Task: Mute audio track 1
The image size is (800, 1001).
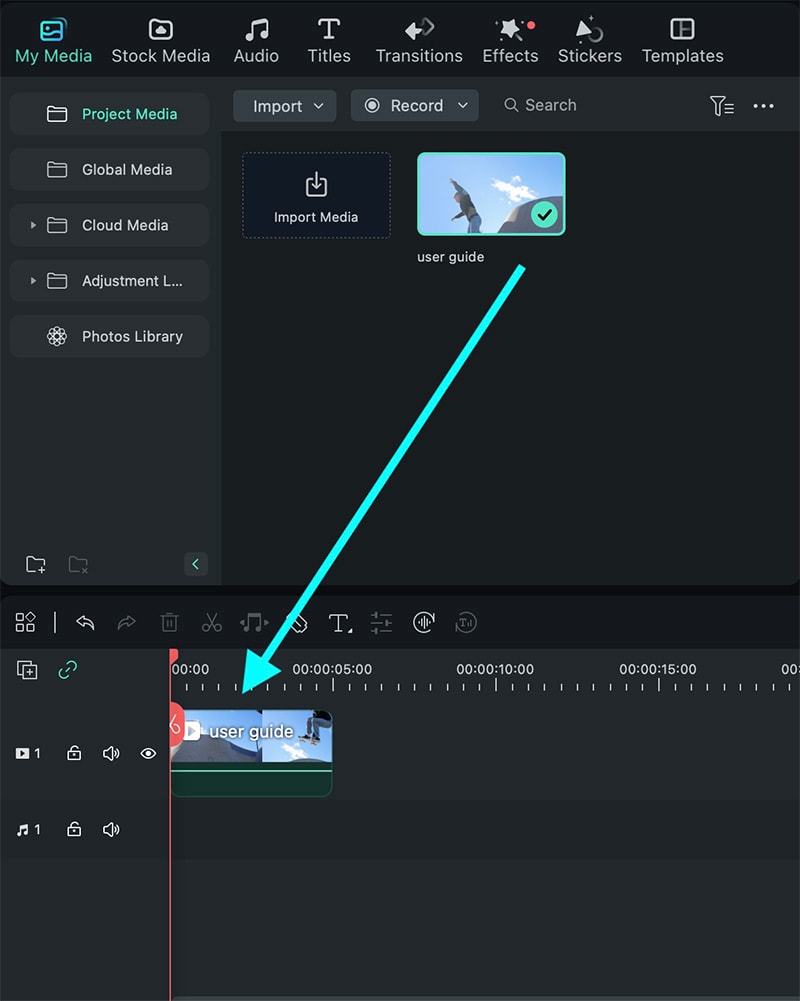Action: coord(111,829)
